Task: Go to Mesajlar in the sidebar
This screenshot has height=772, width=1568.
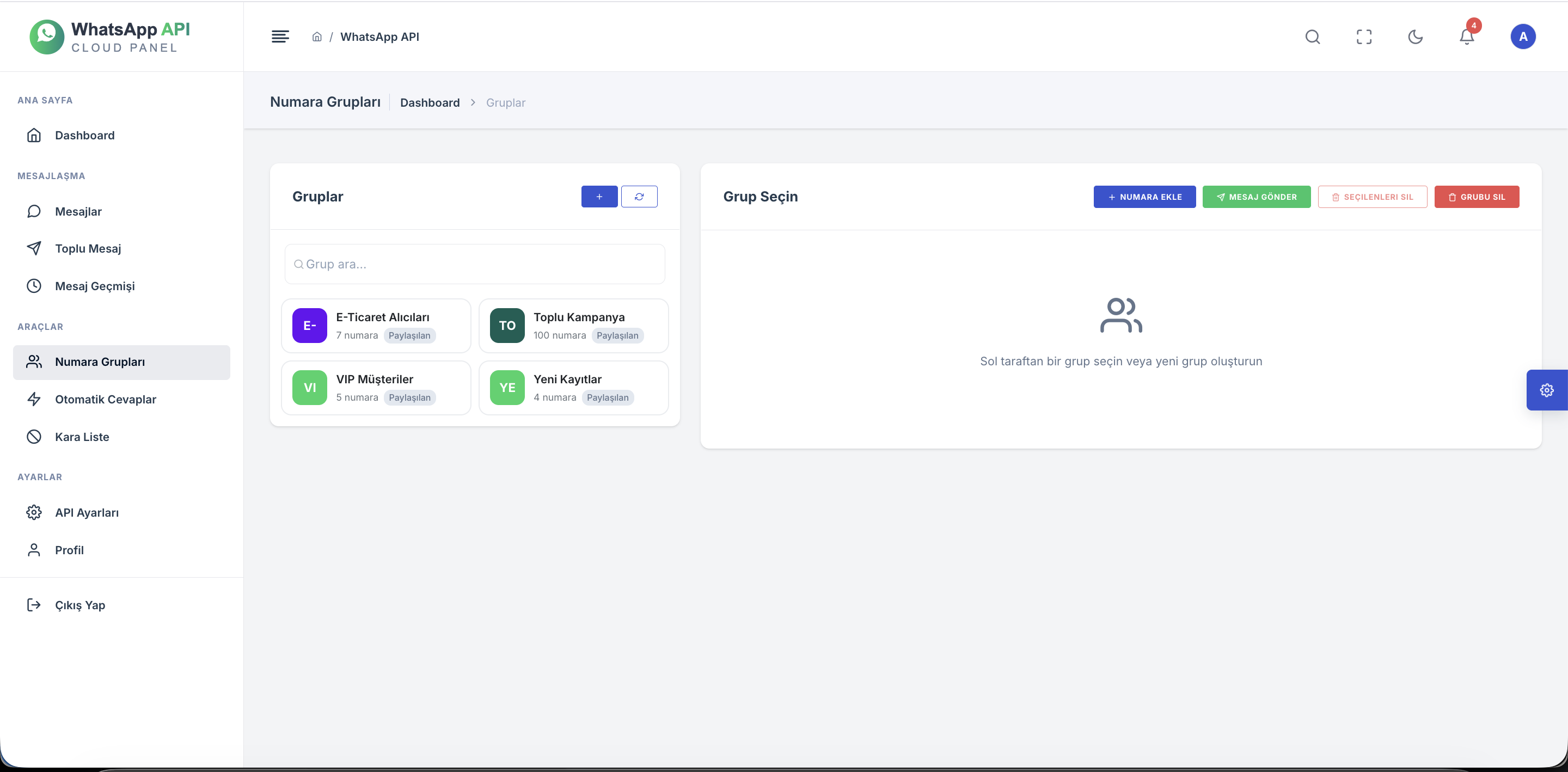Action: coord(122,211)
